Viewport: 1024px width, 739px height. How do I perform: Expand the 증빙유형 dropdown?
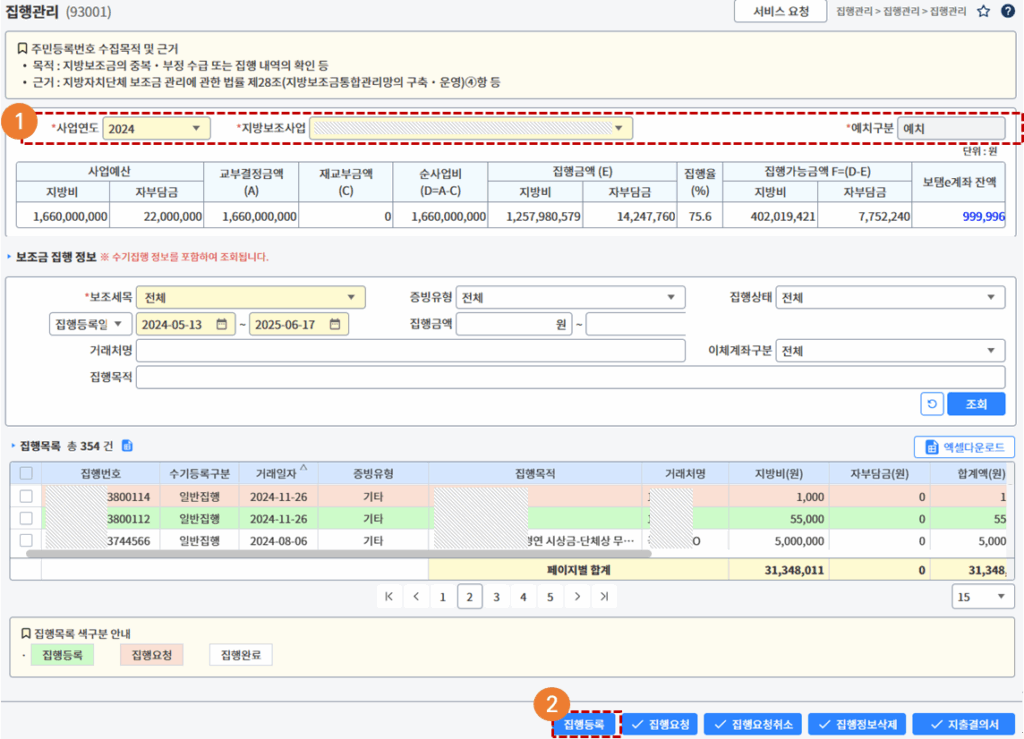point(571,298)
